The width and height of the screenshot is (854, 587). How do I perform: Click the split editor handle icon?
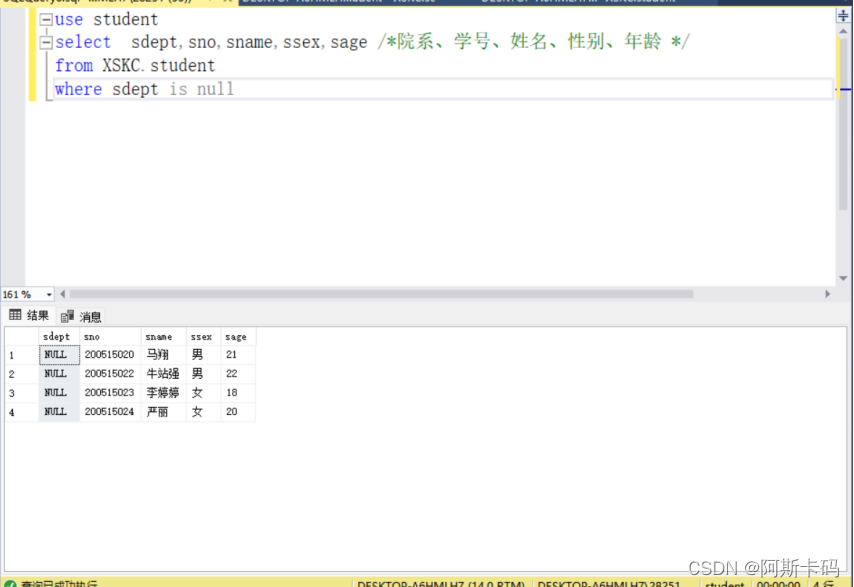coord(843,15)
